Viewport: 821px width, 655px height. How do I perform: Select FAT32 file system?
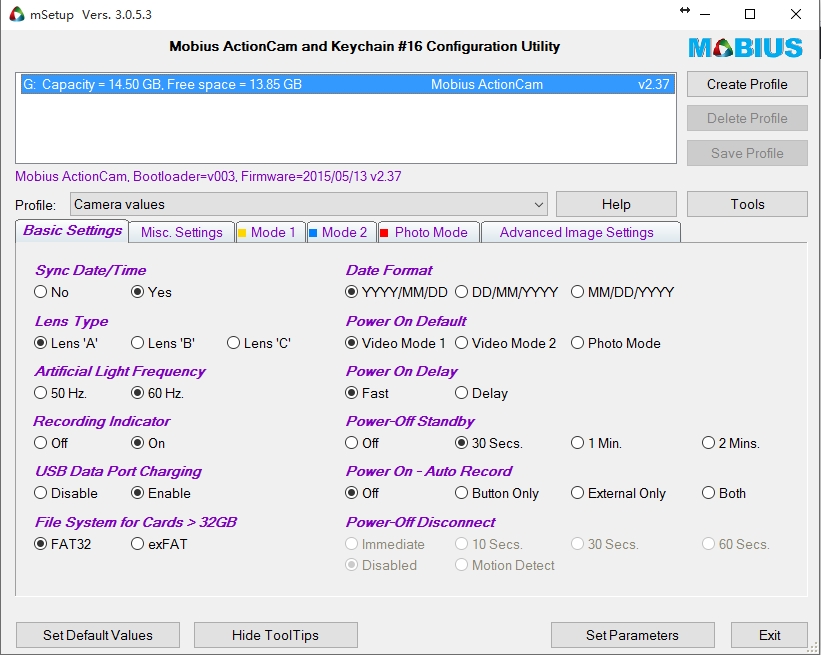point(63,545)
